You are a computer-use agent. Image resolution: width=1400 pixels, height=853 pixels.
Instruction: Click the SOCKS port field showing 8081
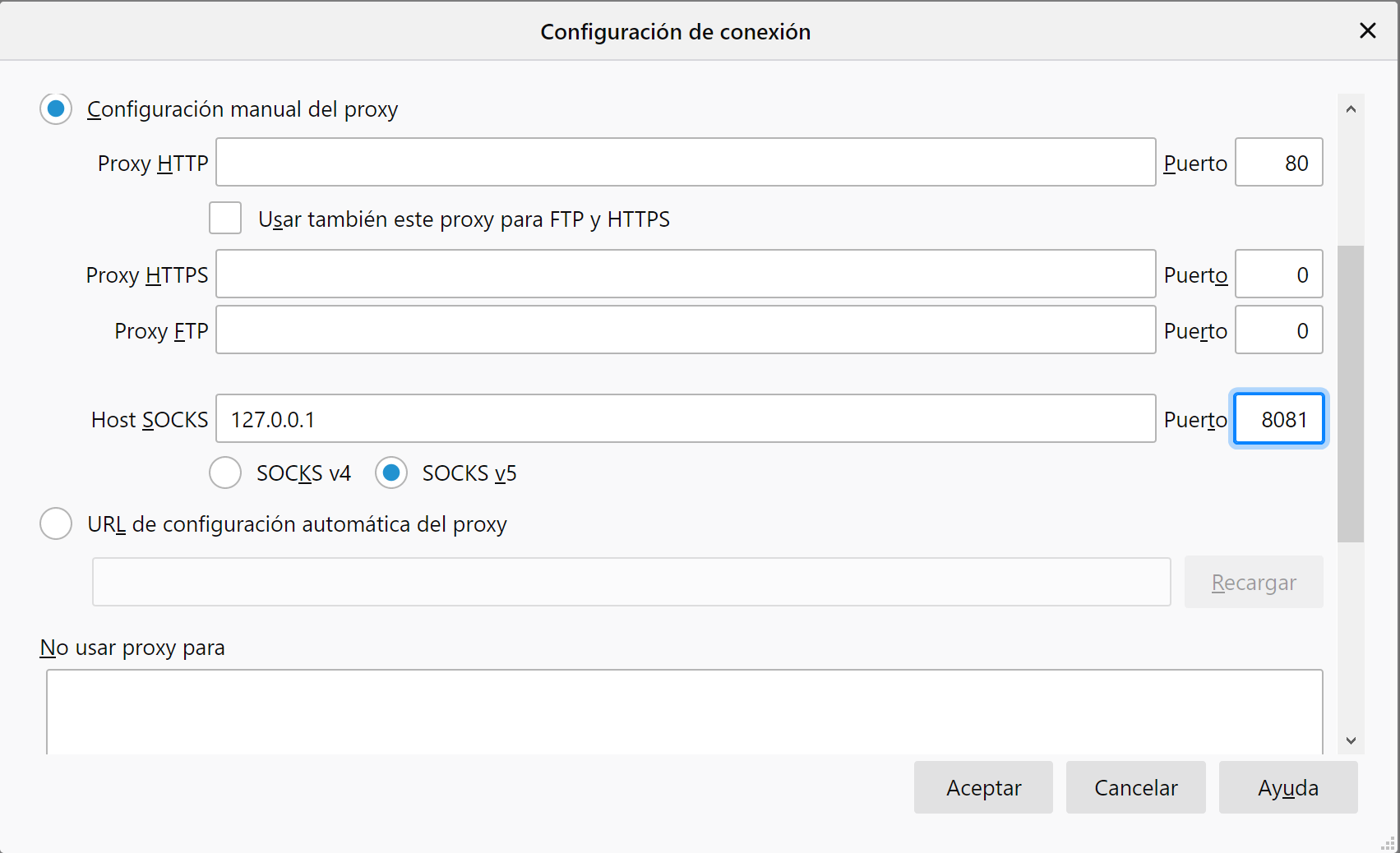pyautogui.click(x=1278, y=419)
